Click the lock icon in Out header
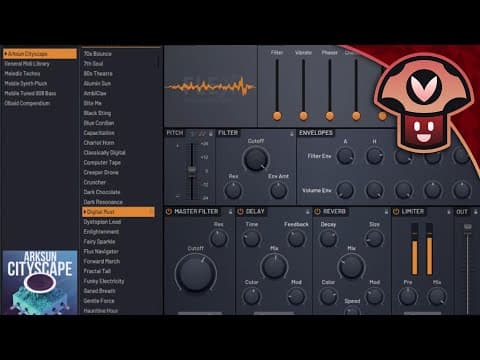480x360 pixels. [476, 212]
